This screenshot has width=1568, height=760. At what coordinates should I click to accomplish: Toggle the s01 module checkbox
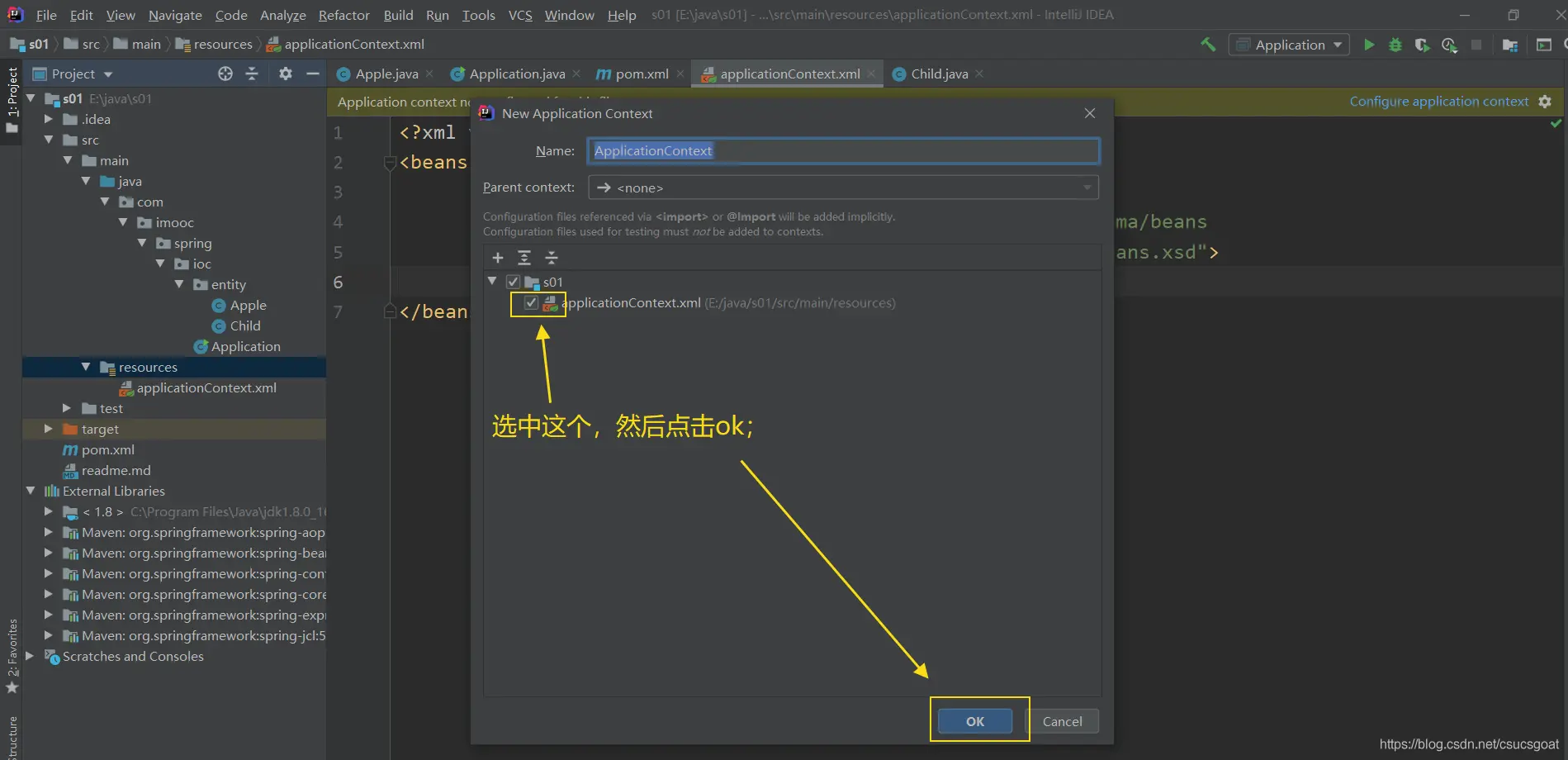(514, 282)
